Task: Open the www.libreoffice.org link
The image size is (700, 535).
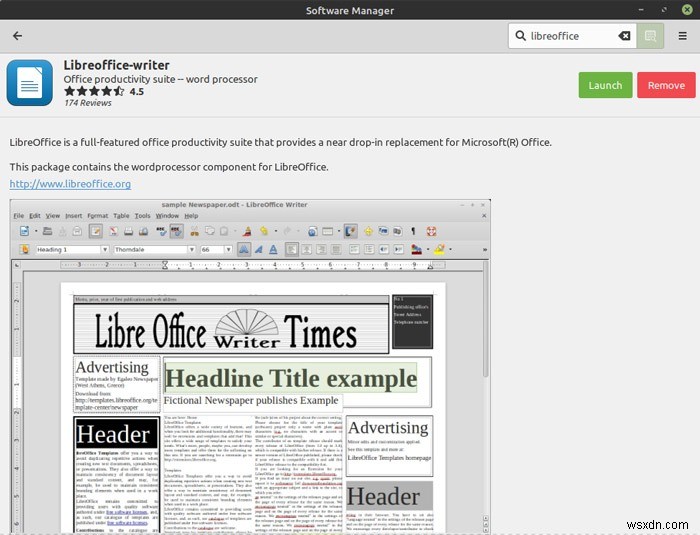Action: tap(70, 184)
